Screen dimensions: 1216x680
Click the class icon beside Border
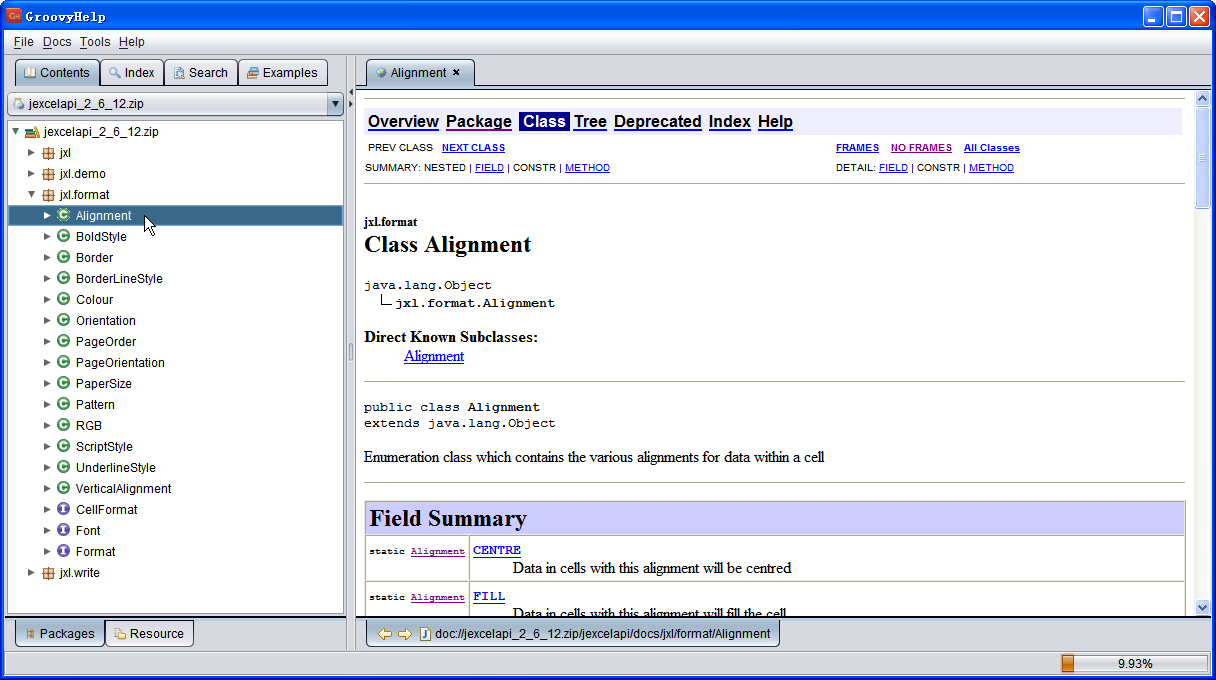click(63, 258)
